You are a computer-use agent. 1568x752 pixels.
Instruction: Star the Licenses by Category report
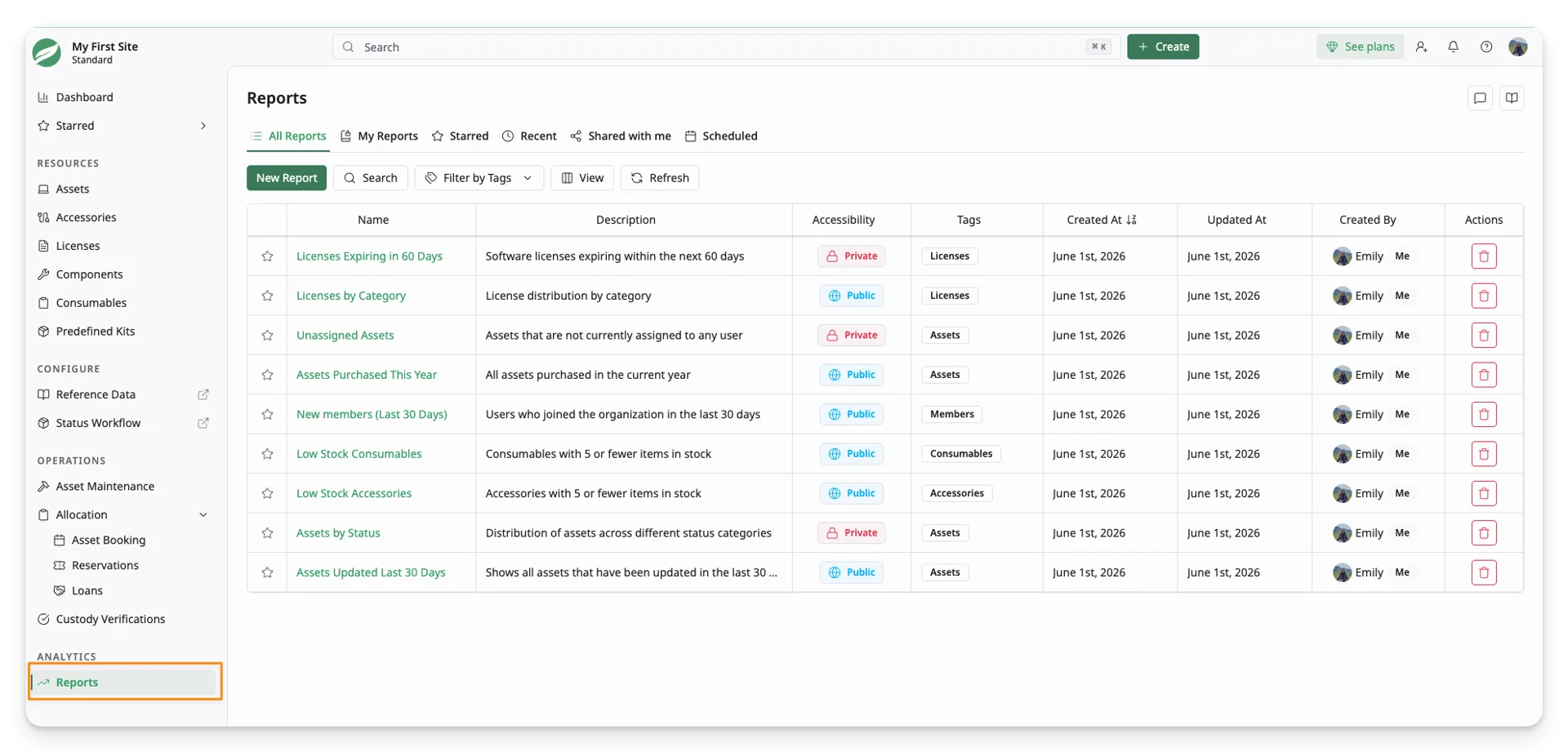tap(267, 296)
